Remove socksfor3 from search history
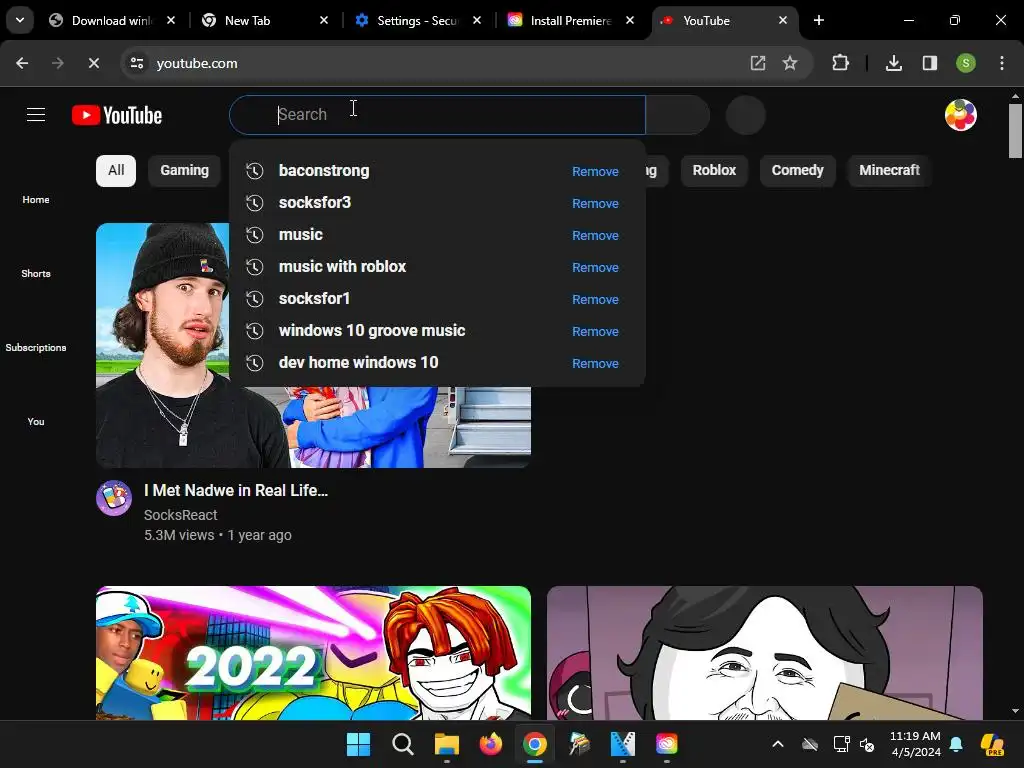 click(x=595, y=203)
